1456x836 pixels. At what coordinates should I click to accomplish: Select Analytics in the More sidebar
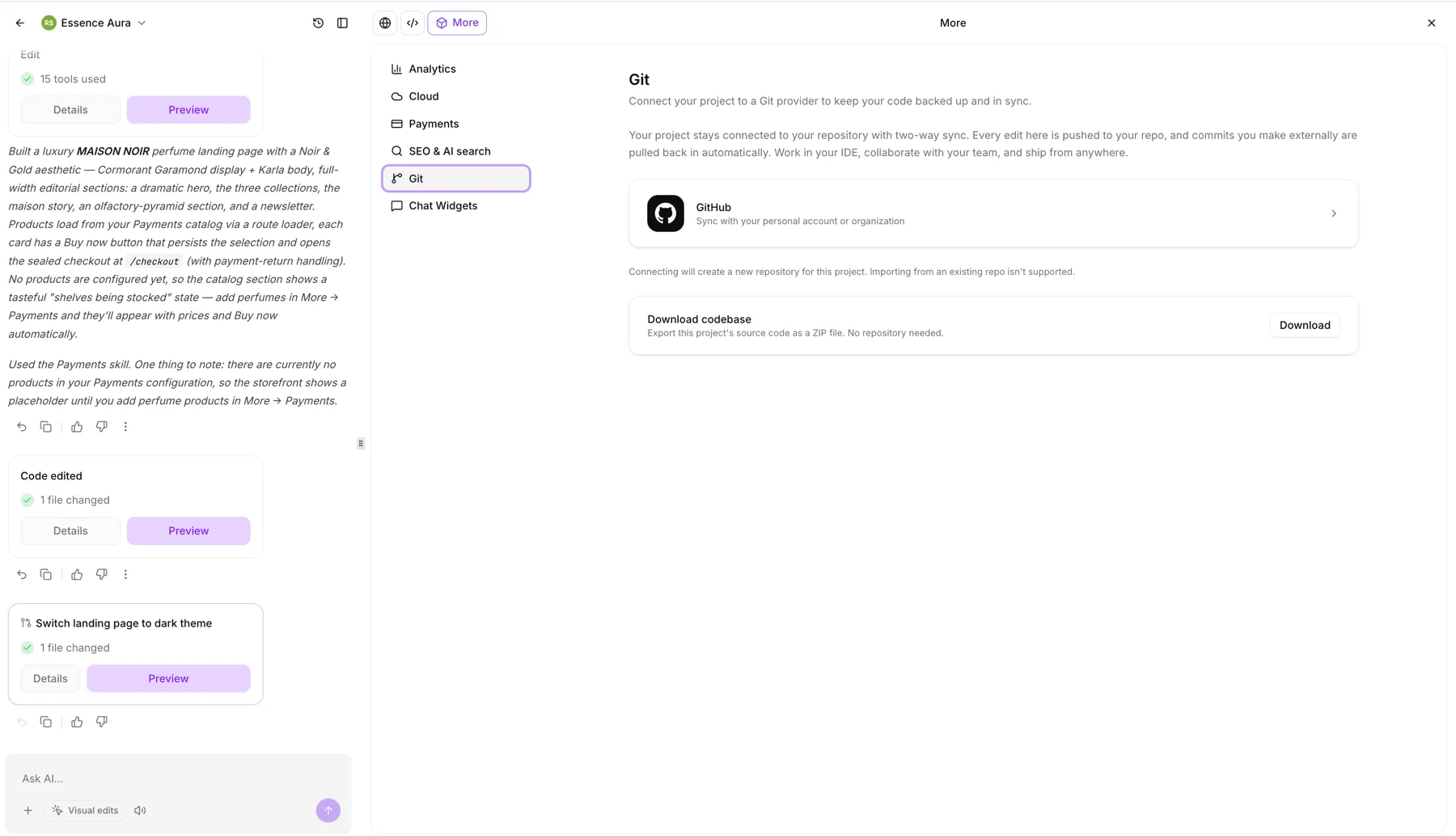click(x=456, y=70)
